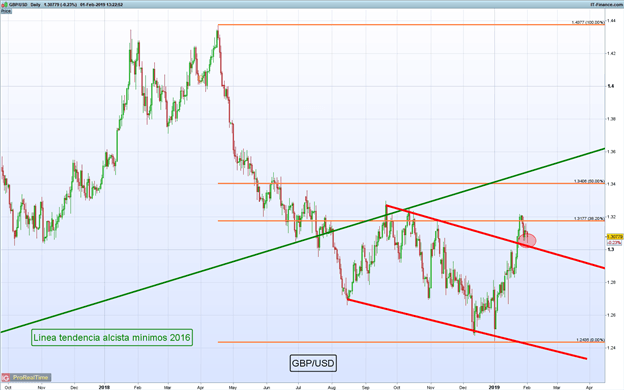This screenshot has height=390, width=624.
Task: Click the 2018 label on time axis
Action: 104,387
